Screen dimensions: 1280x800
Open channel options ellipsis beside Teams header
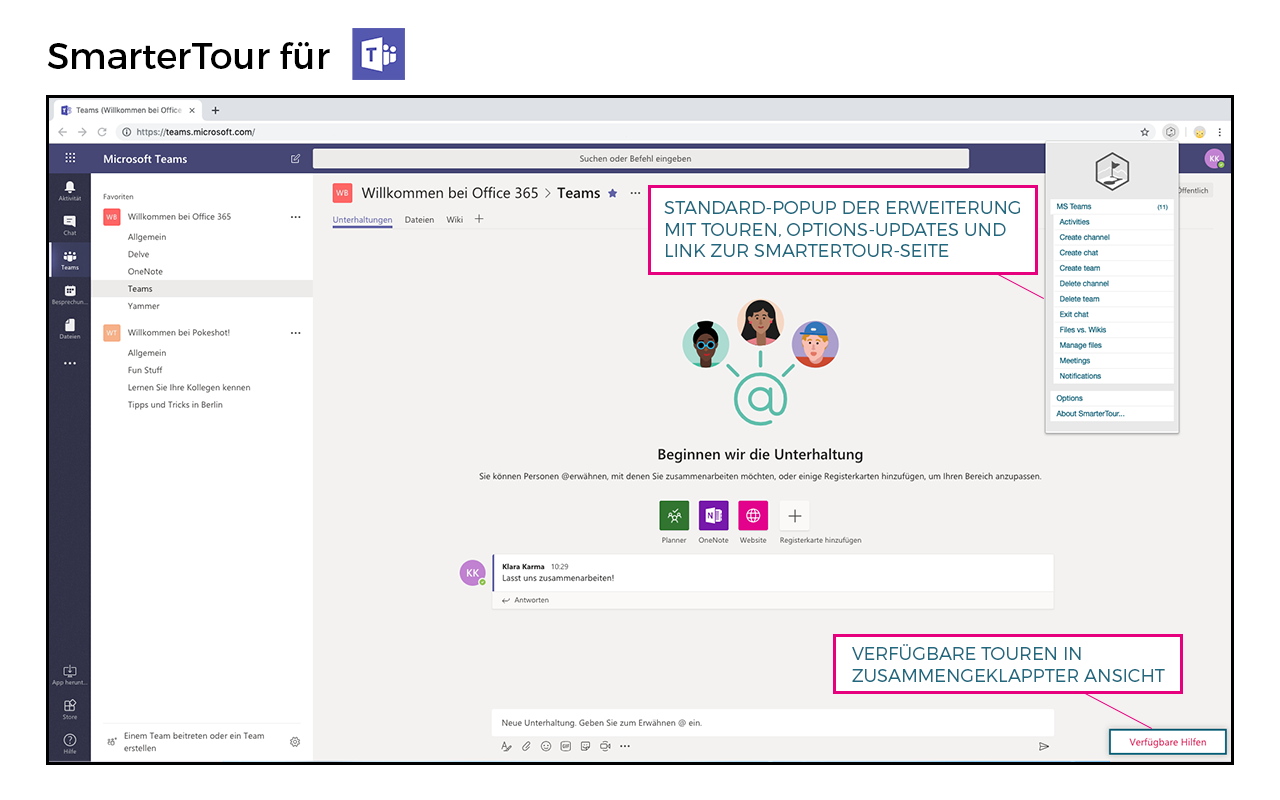635,193
